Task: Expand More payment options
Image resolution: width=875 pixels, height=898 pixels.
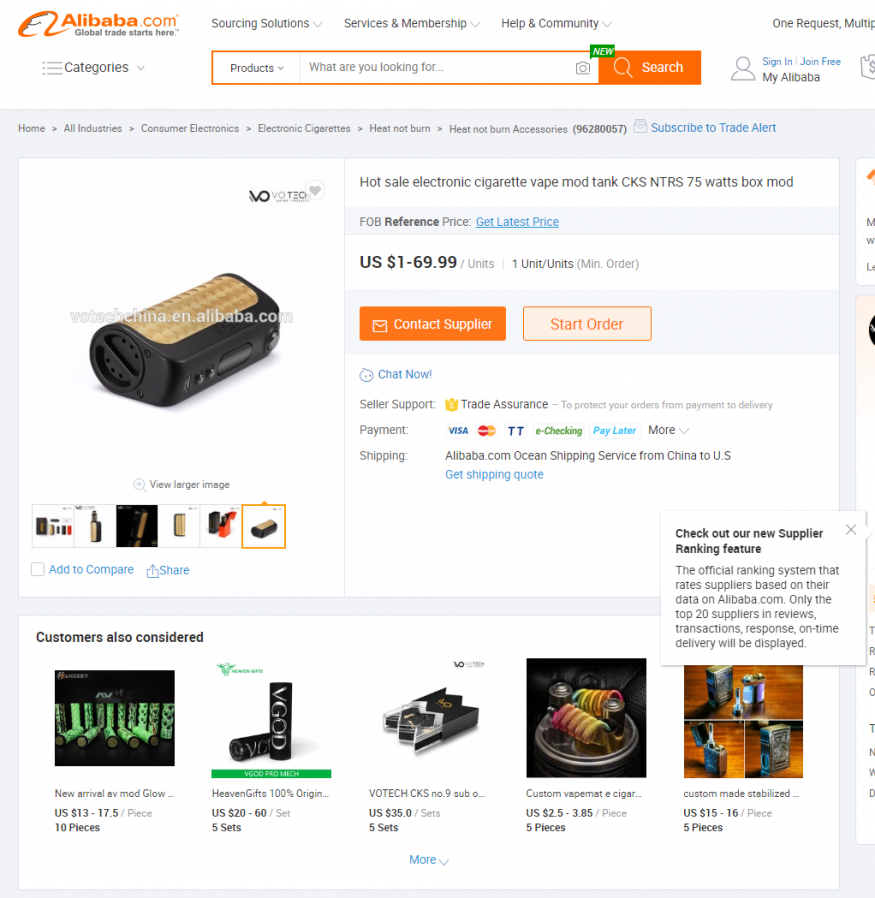Action: click(x=668, y=430)
